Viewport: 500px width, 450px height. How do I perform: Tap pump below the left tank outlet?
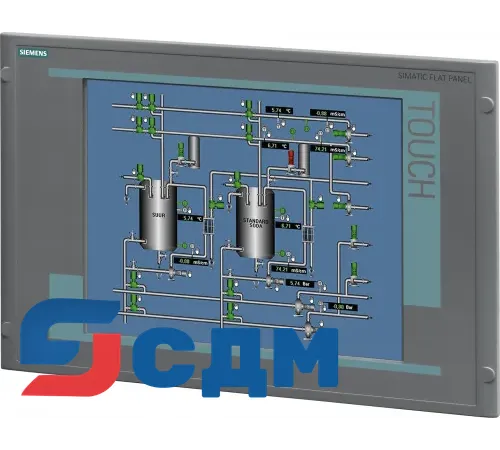click(x=171, y=273)
